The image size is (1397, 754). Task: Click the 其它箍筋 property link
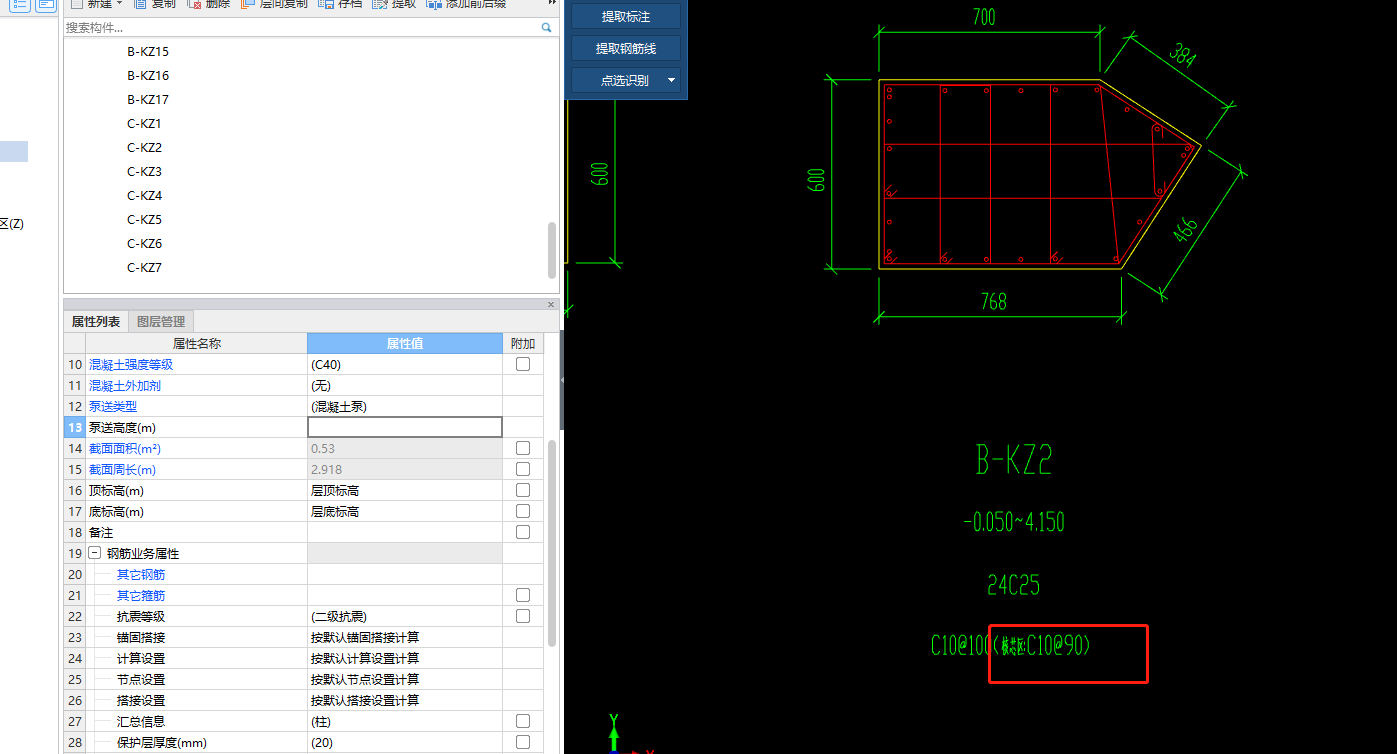click(x=141, y=595)
